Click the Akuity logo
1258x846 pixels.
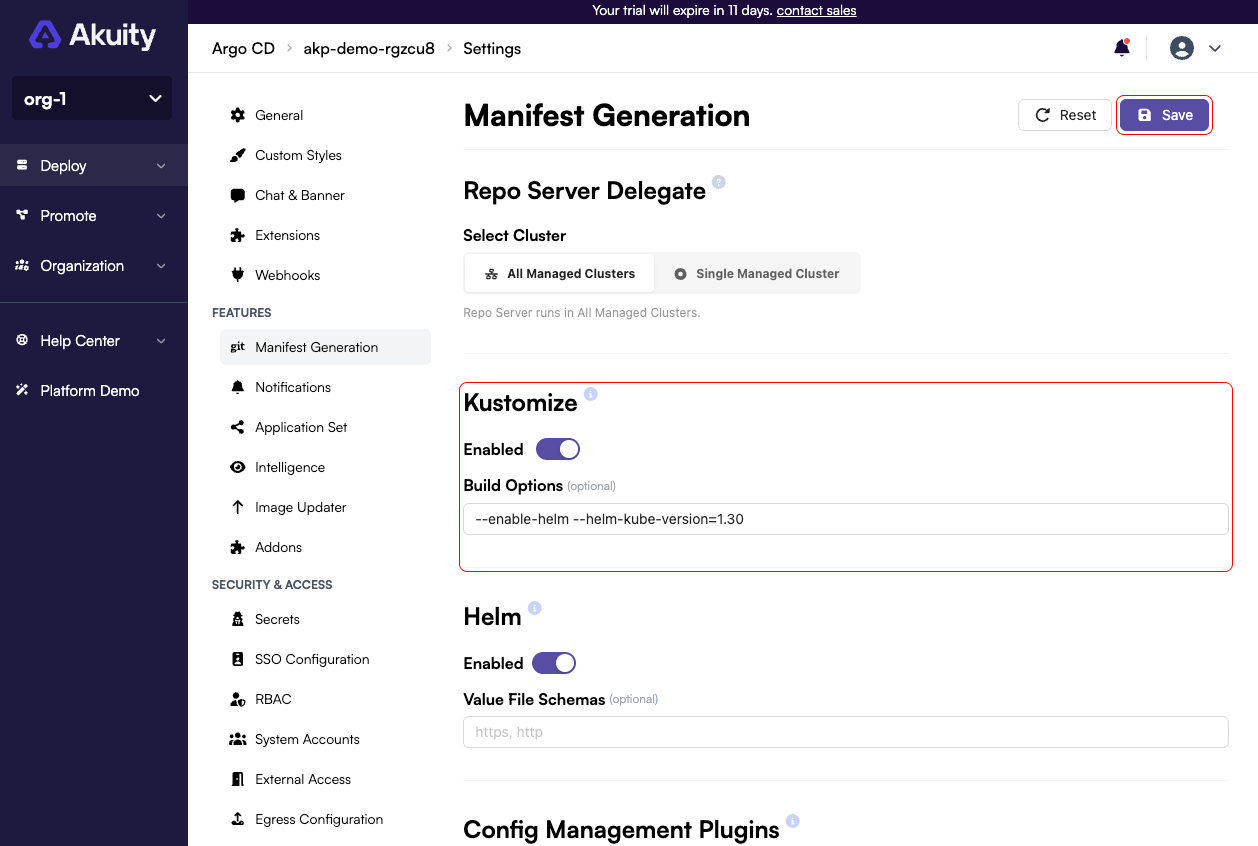(92, 35)
